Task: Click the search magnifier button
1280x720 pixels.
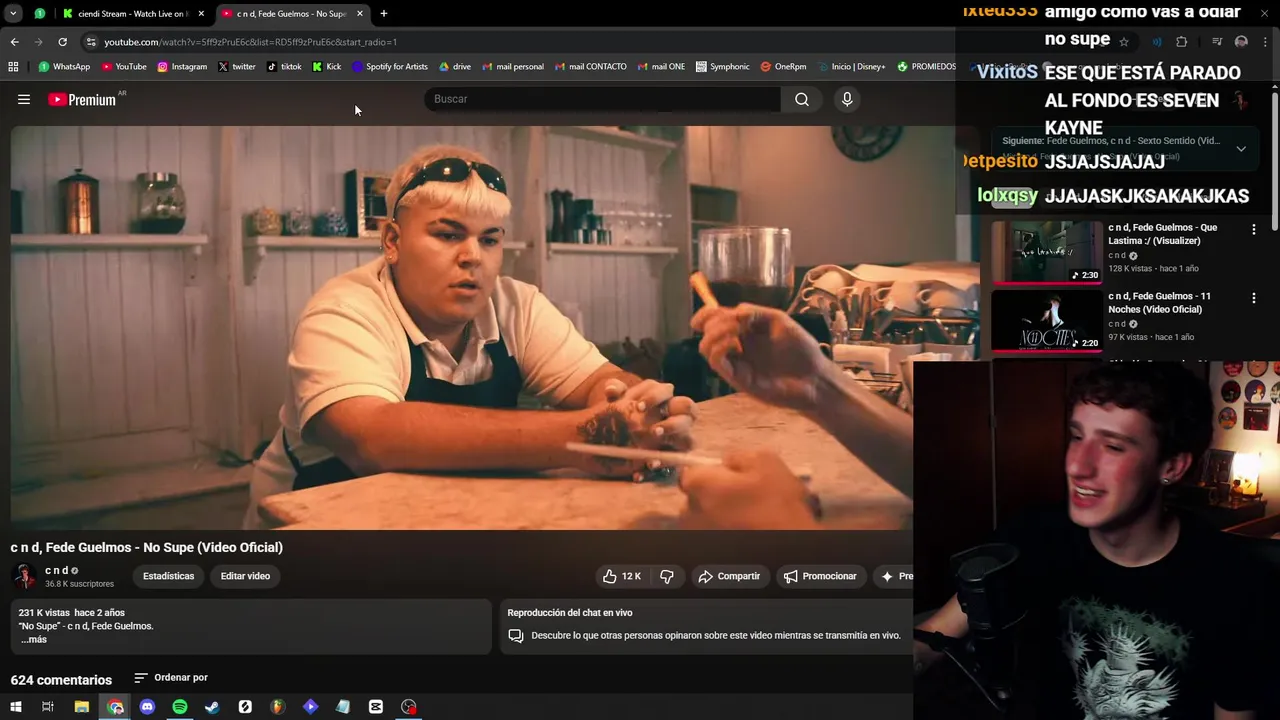Action: [x=802, y=99]
